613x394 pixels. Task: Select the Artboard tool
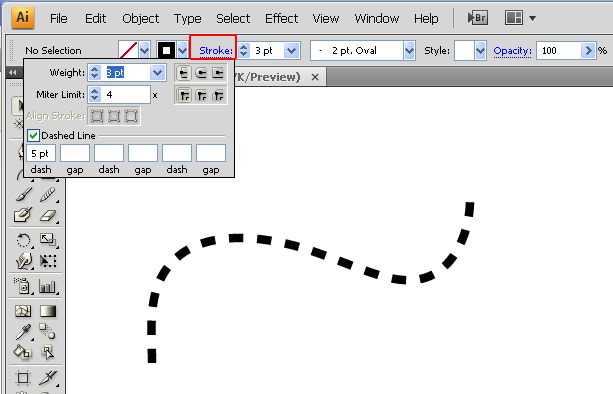pyautogui.click(x=23, y=378)
